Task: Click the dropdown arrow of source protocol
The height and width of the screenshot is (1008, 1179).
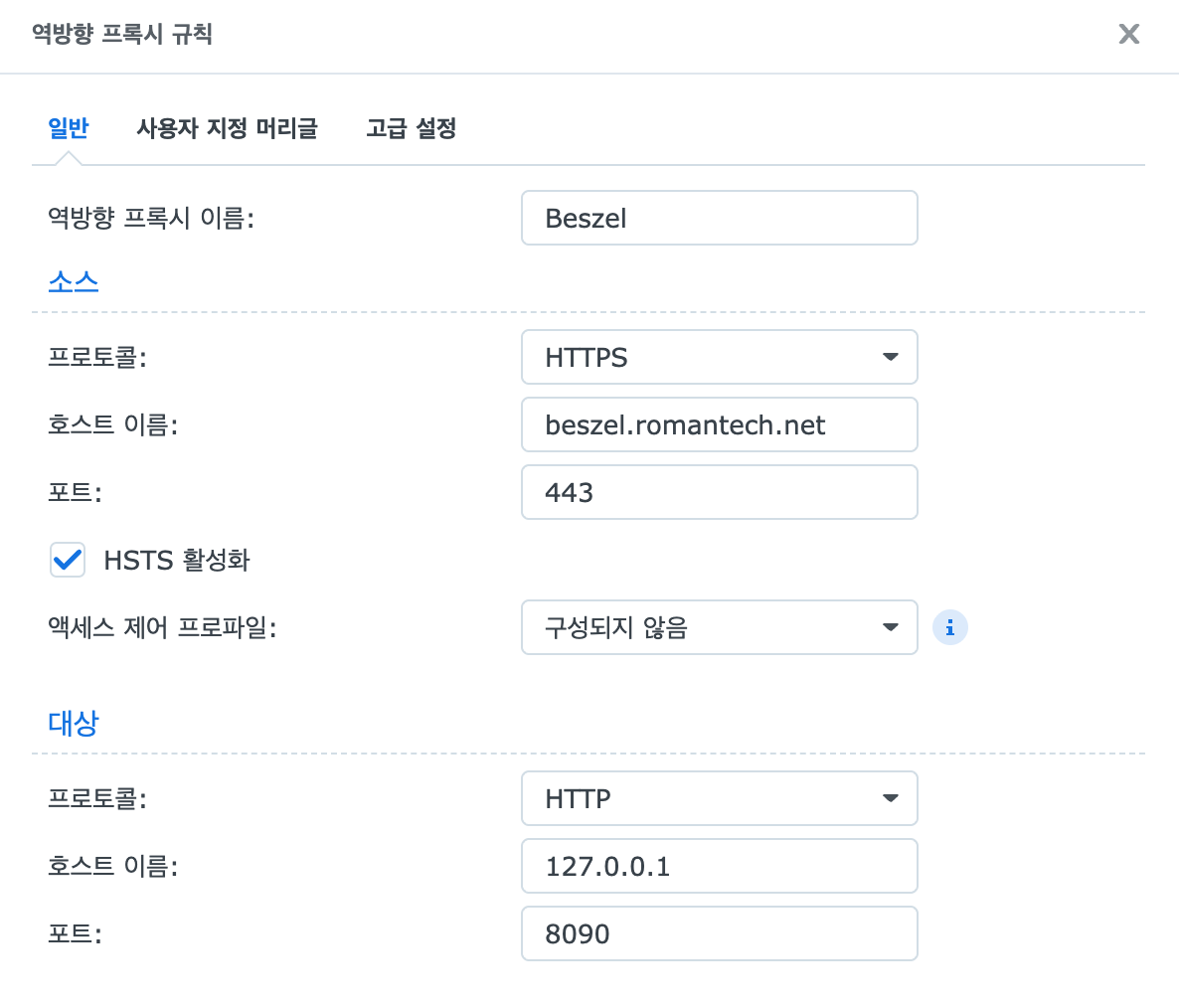Action: 891,357
